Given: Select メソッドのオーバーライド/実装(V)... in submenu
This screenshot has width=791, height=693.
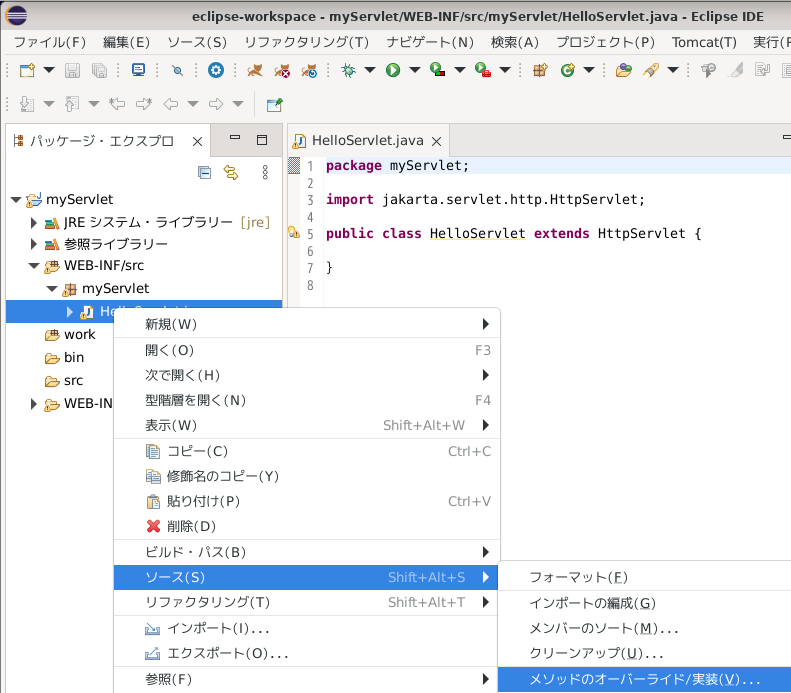Looking at the screenshot, I should point(645,679).
